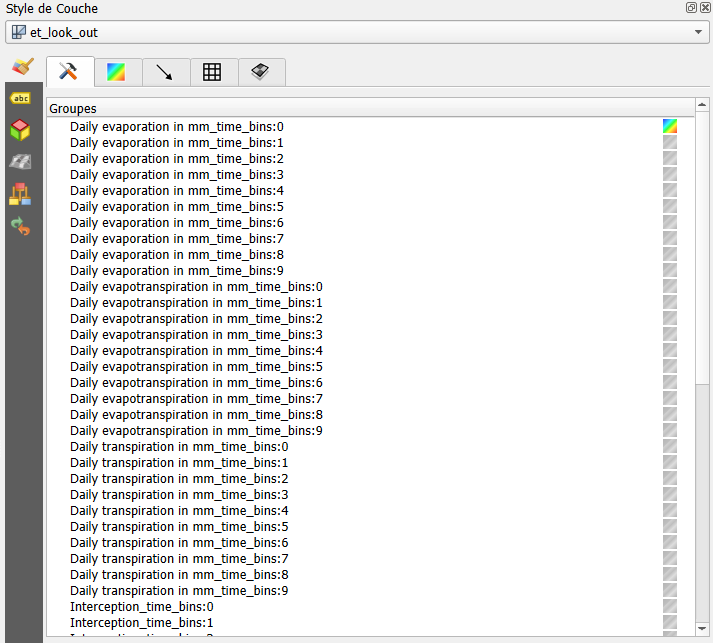This screenshot has width=713, height=643.
Task: Open the Symbology paintbrush sidebar icon
Action: pyautogui.click(x=22, y=67)
